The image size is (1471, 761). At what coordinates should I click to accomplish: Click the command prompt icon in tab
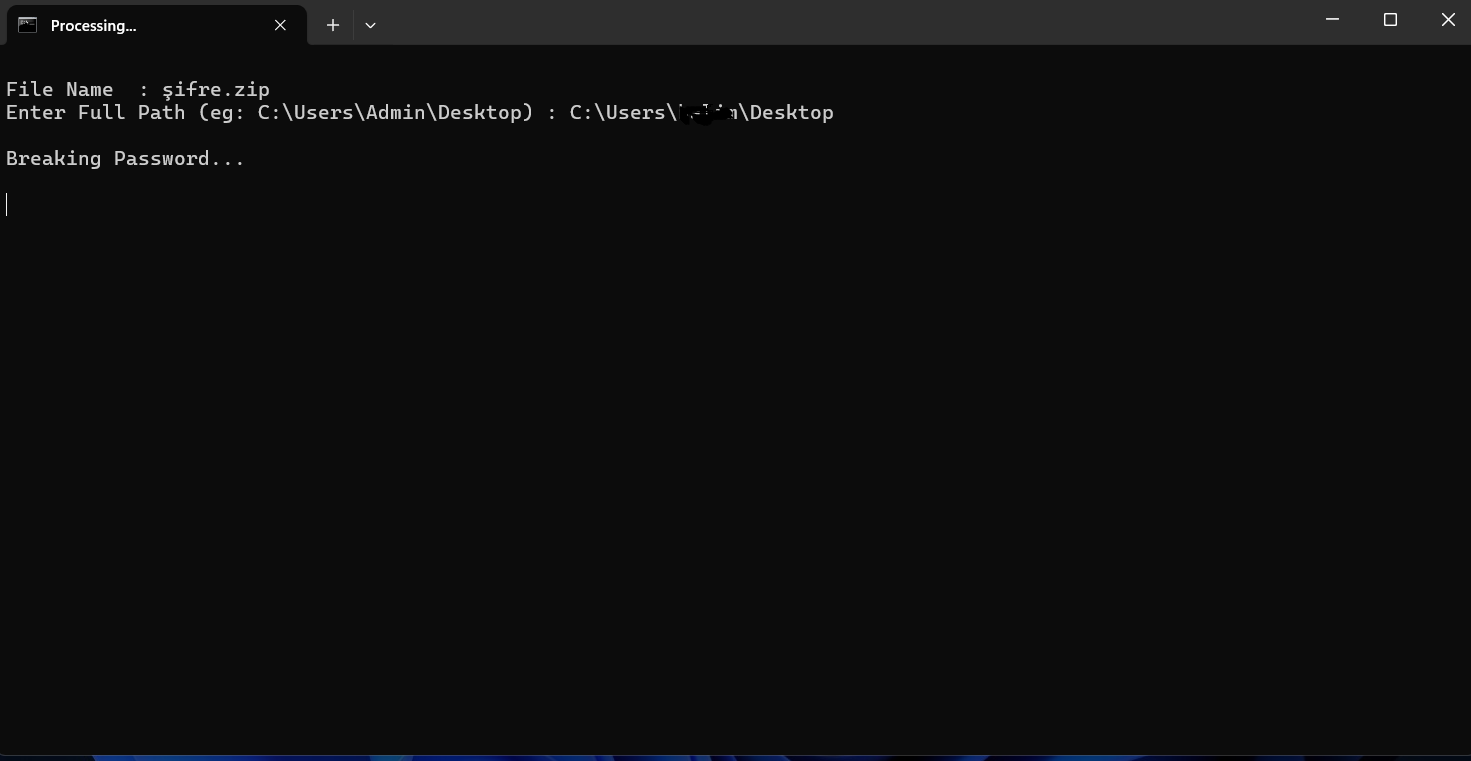point(28,25)
